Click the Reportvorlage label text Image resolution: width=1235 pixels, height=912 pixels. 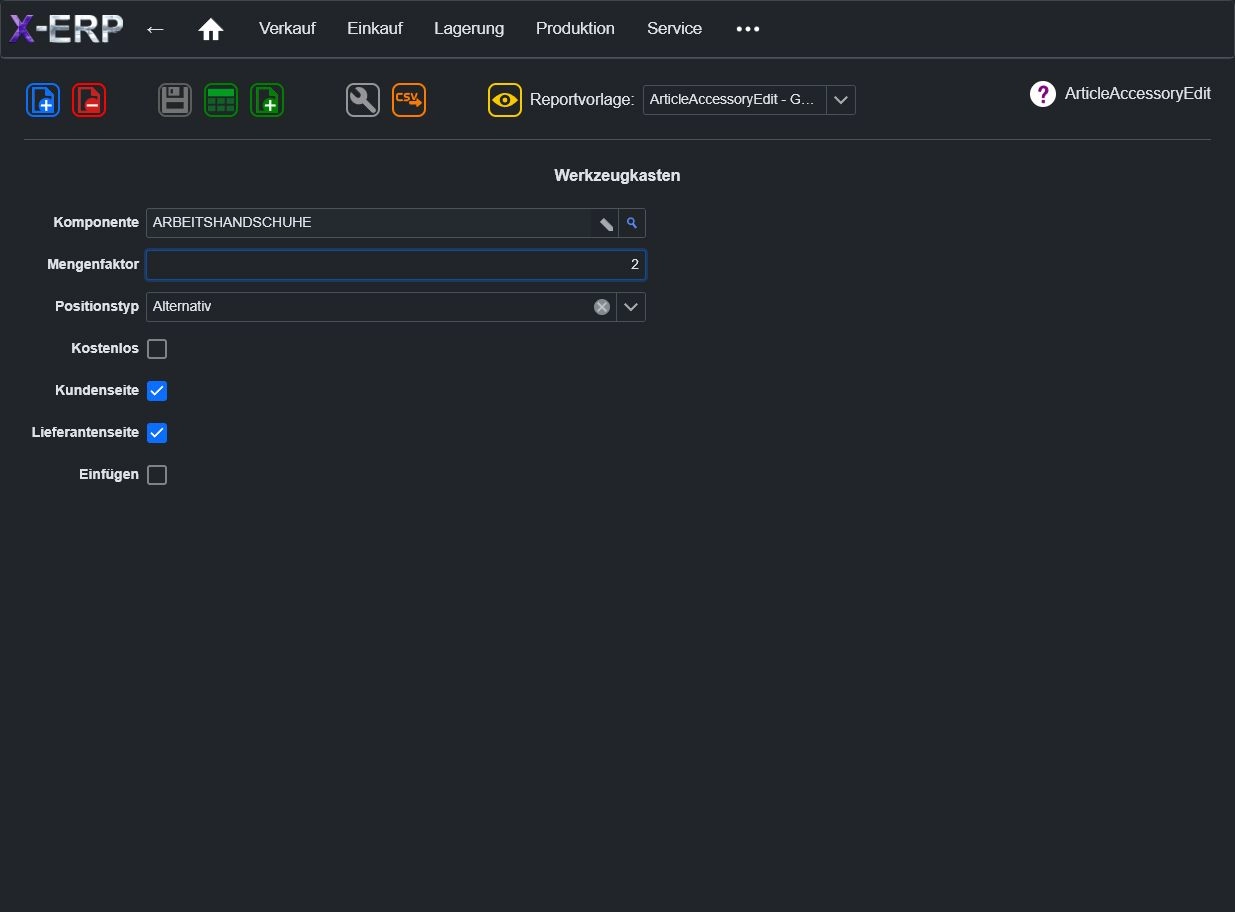[x=582, y=100]
